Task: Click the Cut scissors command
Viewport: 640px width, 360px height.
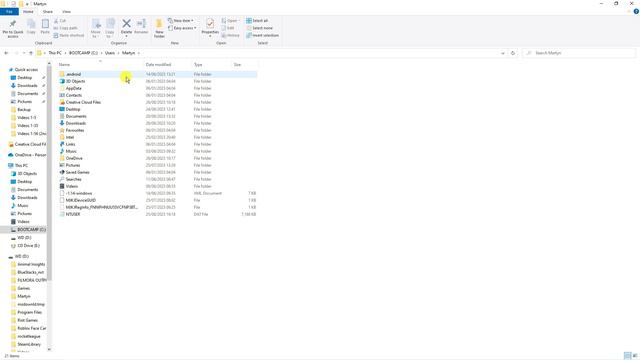Action: pos(60,21)
